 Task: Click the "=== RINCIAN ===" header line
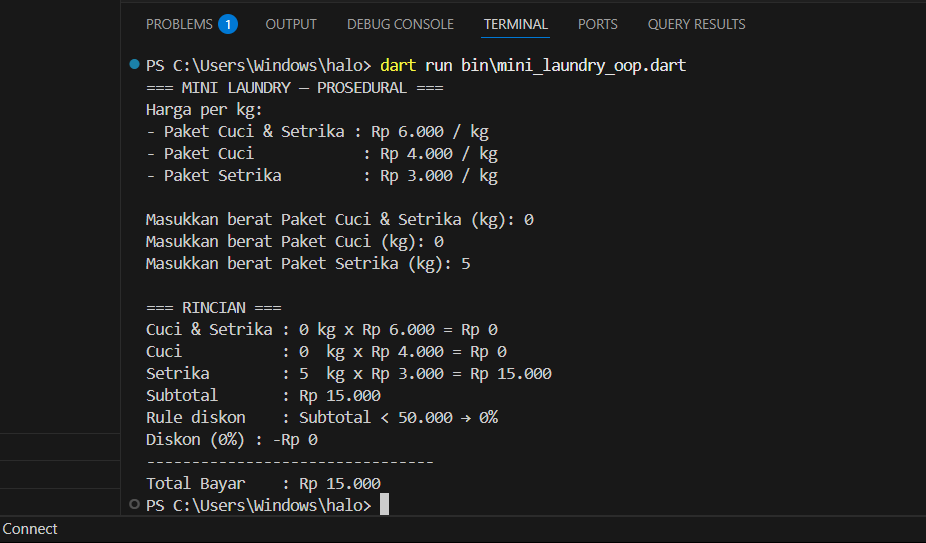[213, 307]
